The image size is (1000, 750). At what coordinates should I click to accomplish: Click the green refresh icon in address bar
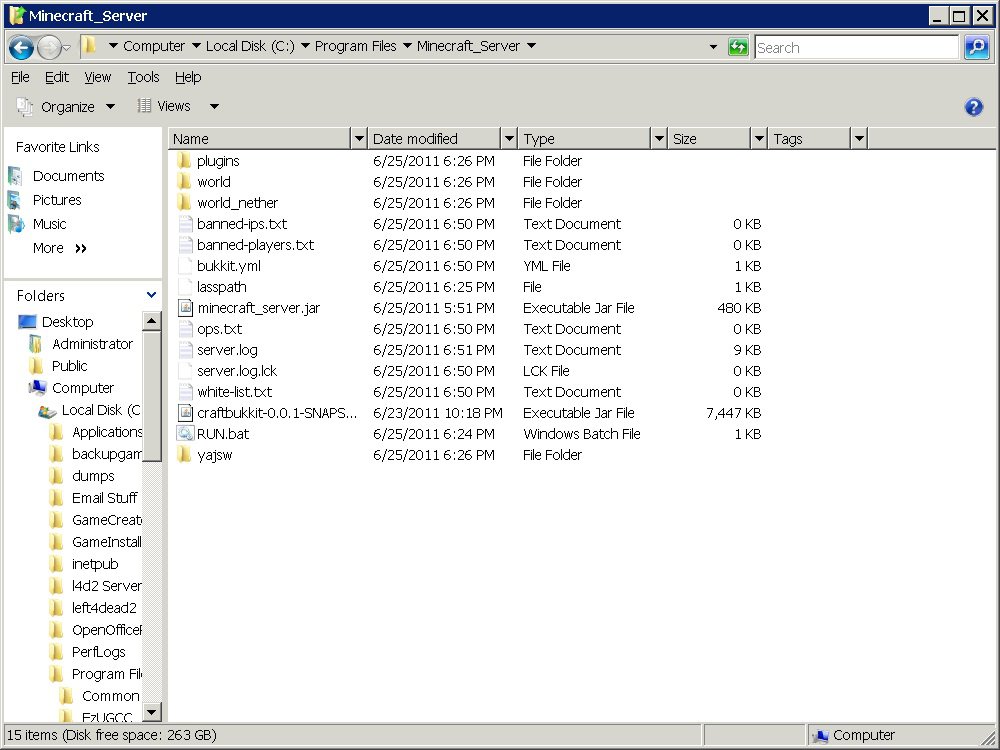tap(738, 47)
